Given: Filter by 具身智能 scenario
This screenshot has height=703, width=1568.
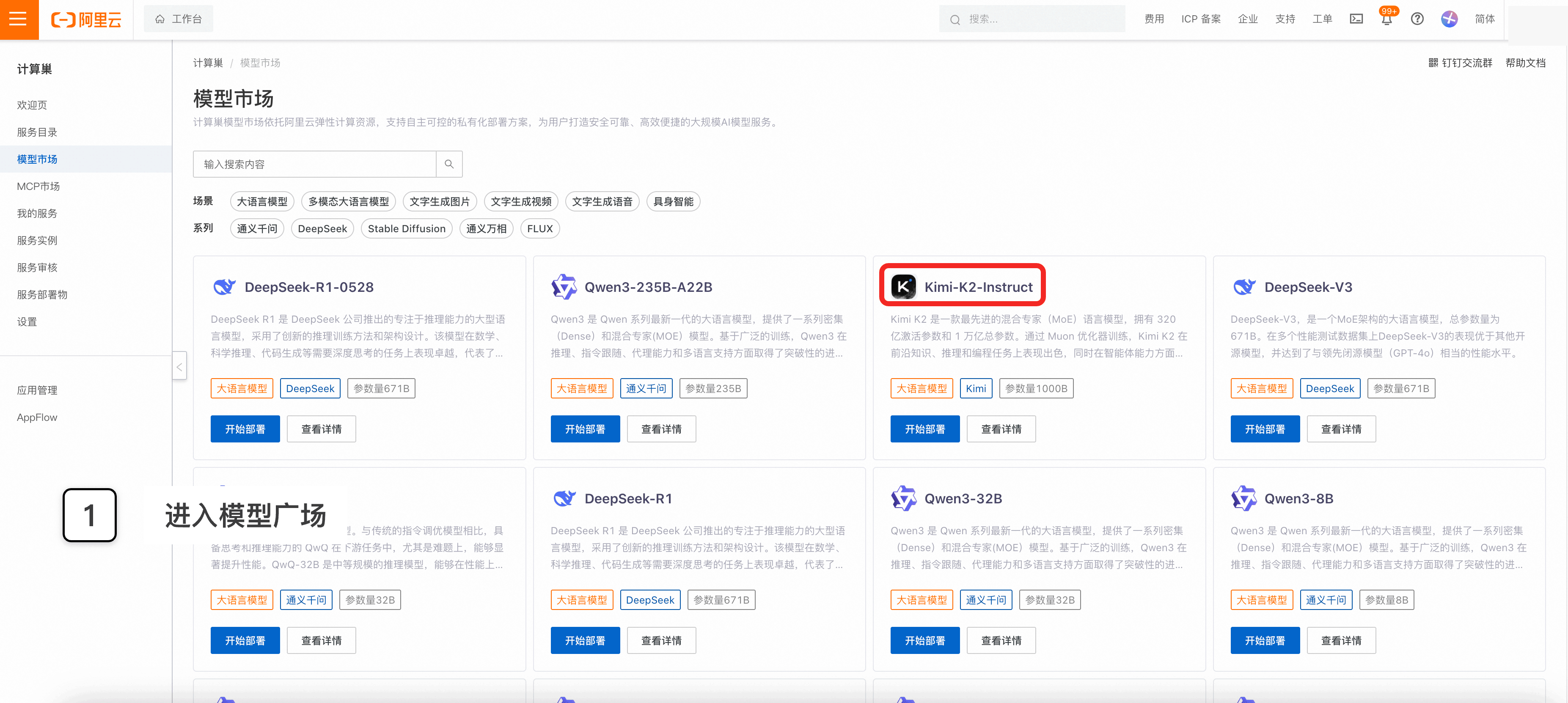Looking at the screenshot, I should pos(673,201).
